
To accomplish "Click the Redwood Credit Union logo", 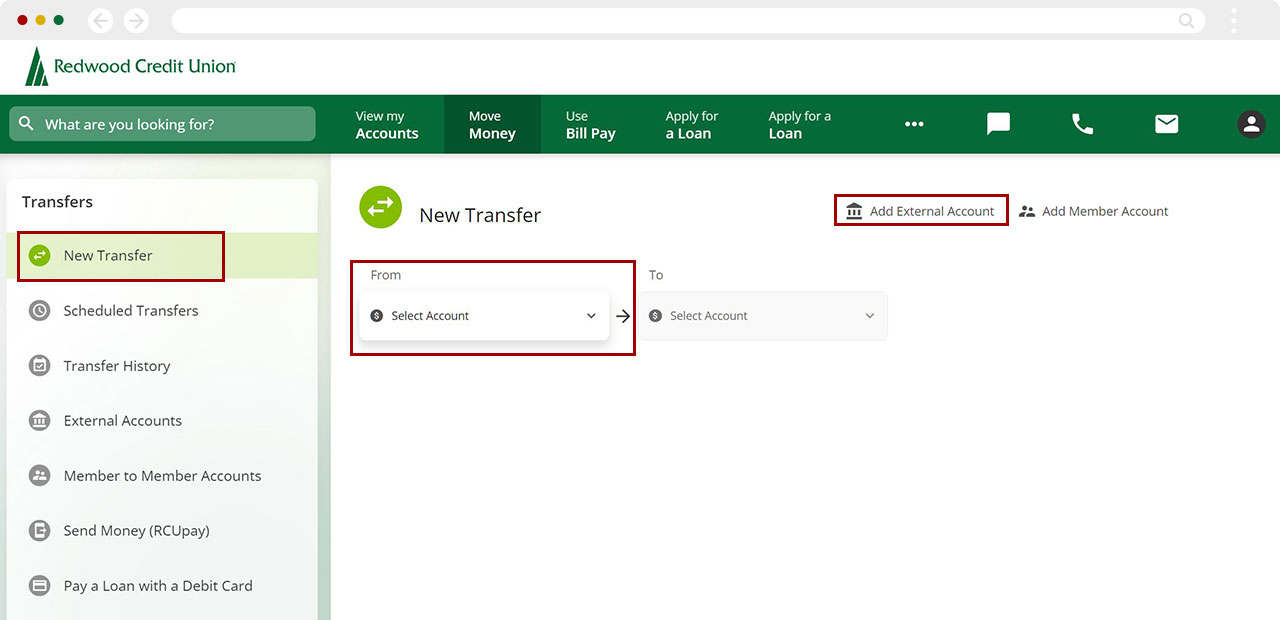I will pos(131,67).
